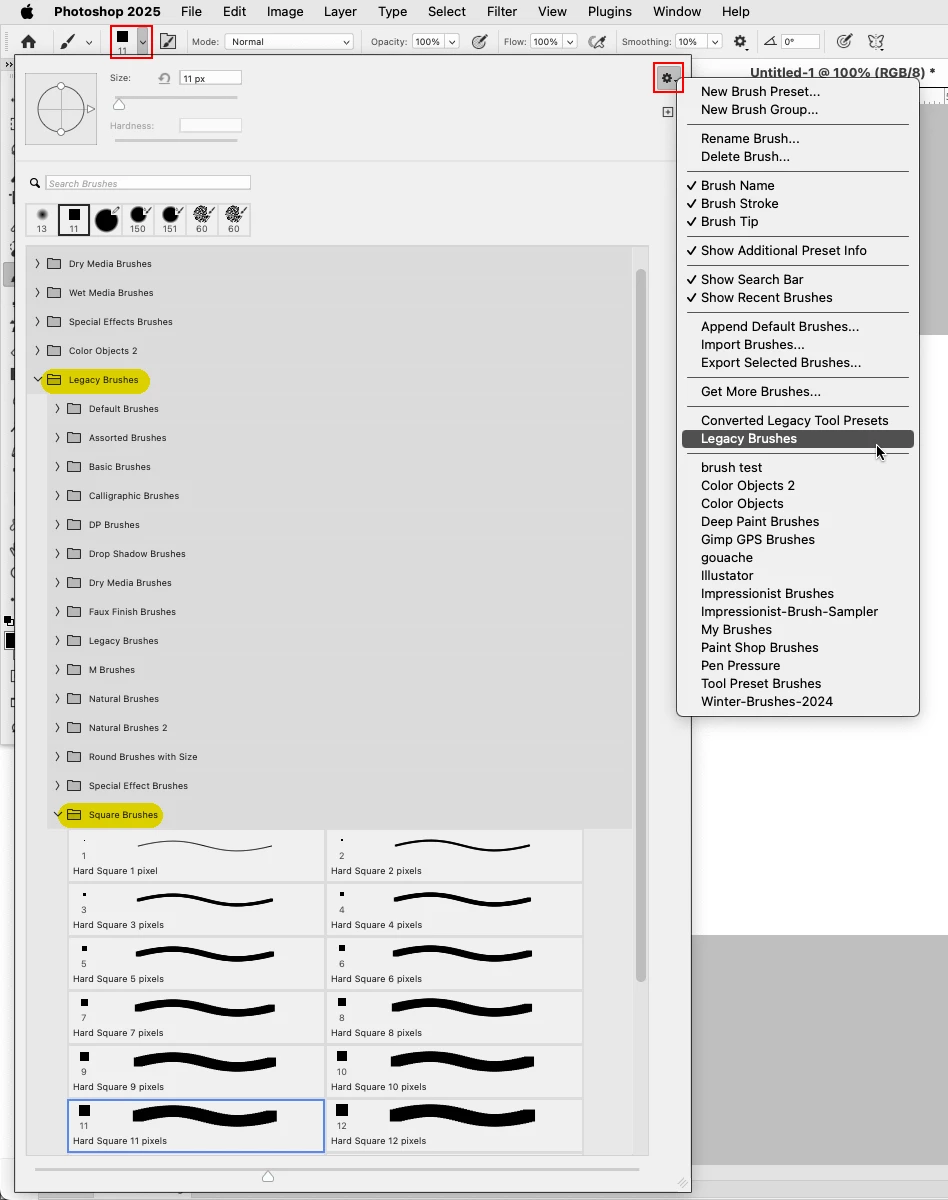Select recent square brush 11
The image size is (948, 1200).
pyautogui.click(x=74, y=220)
